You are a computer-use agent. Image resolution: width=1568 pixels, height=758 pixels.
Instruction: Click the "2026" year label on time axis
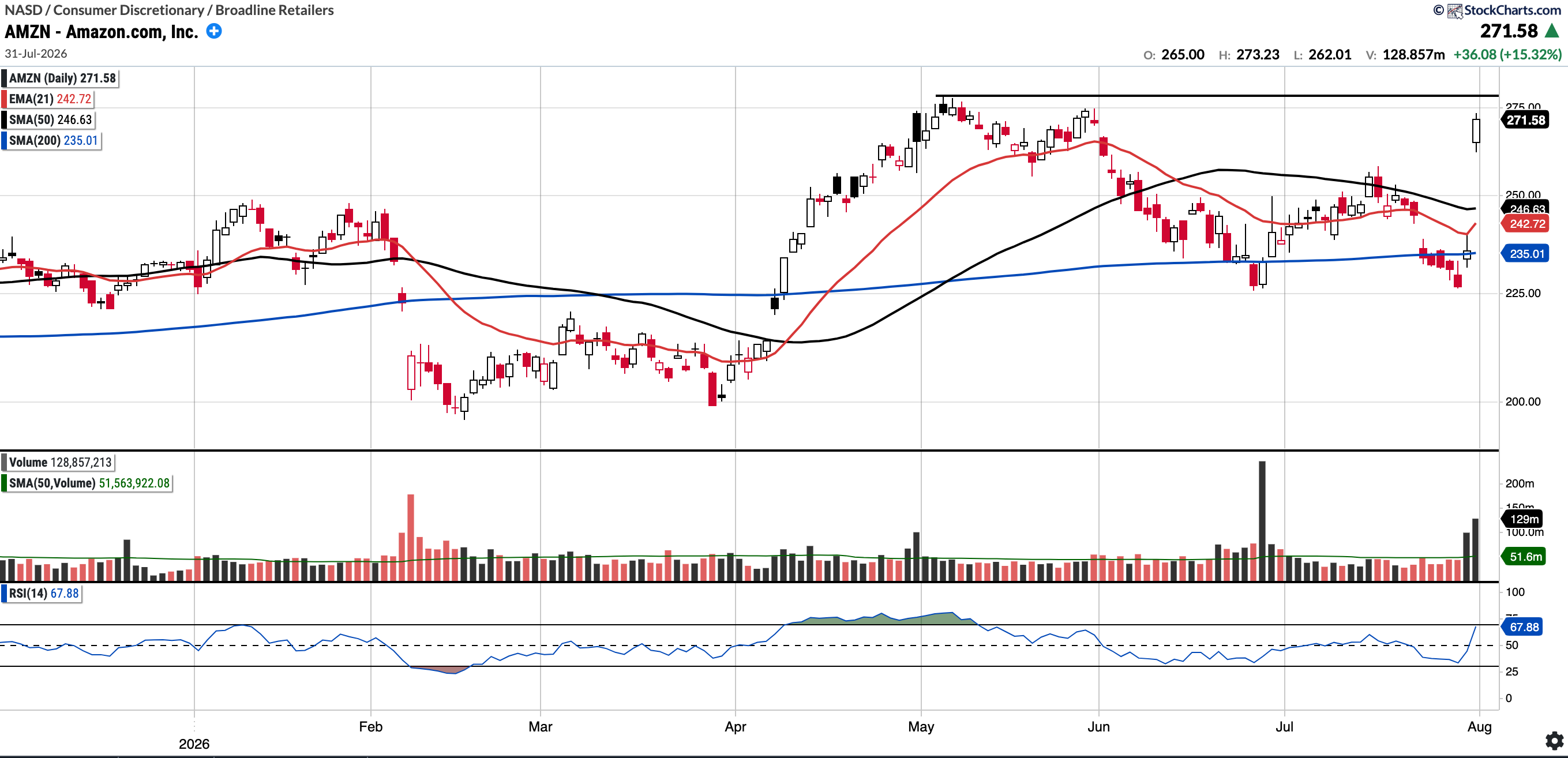click(194, 744)
